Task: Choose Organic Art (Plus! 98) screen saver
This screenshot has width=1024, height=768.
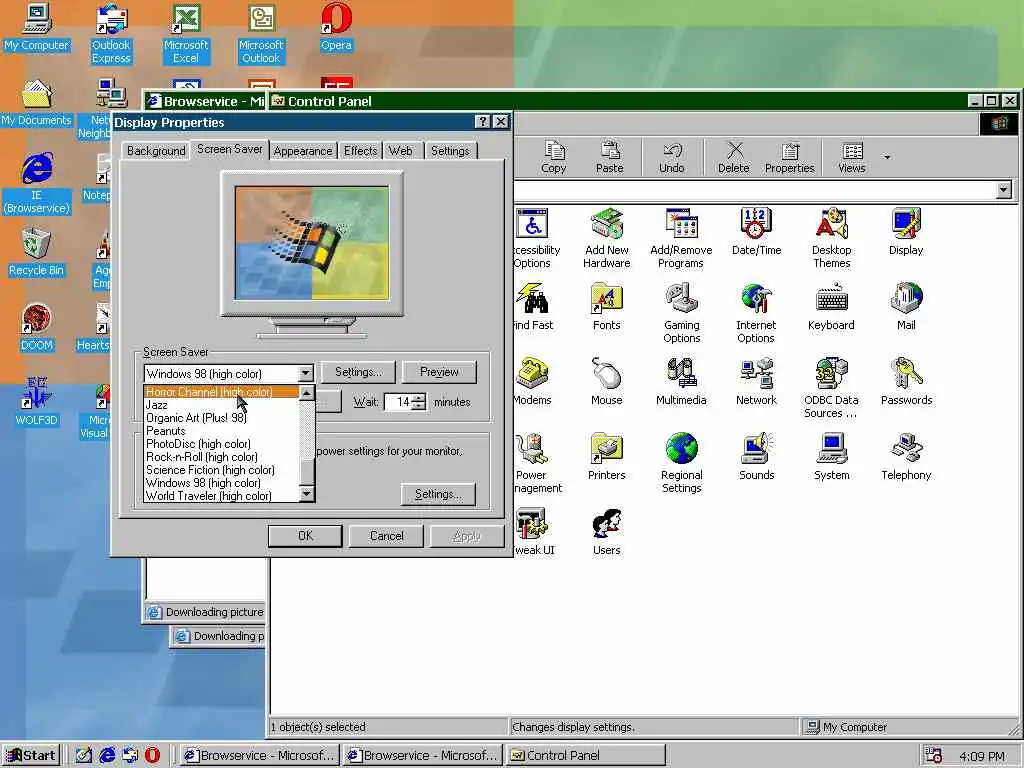Action: (x=221, y=418)
